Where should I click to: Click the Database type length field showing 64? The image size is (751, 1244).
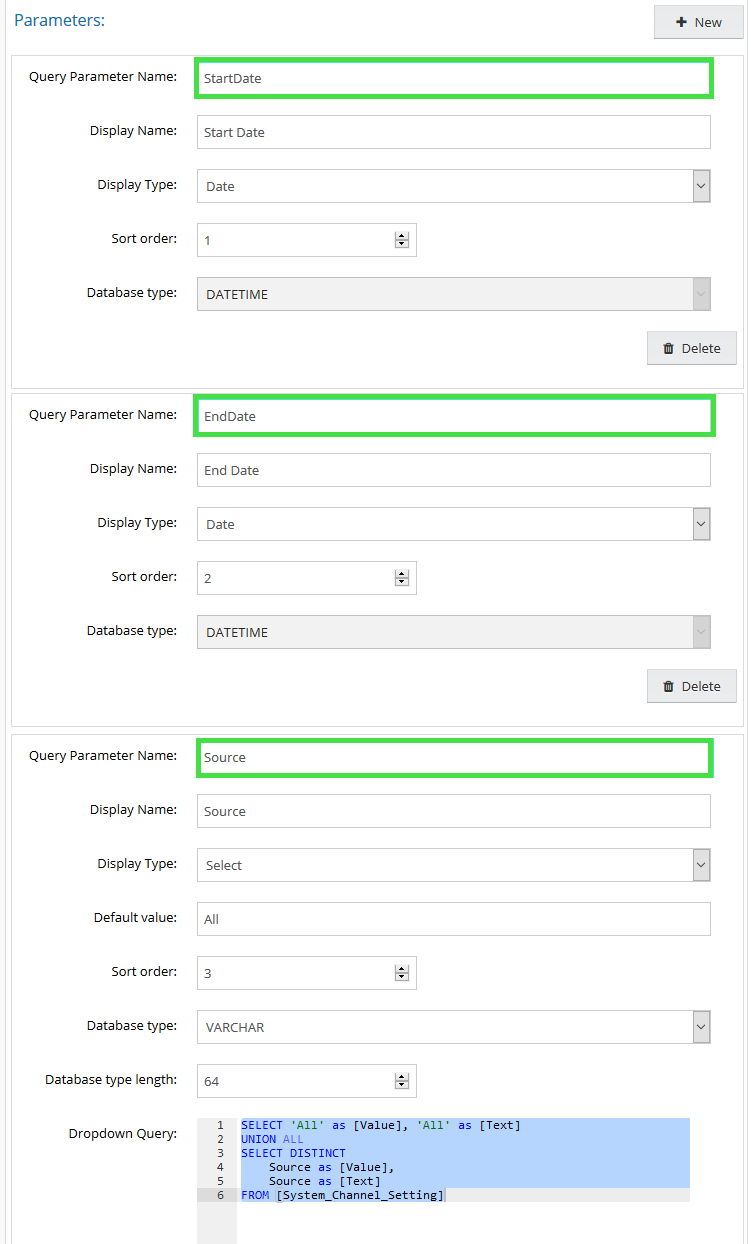pyautogui.click(x=297, y=1081)
